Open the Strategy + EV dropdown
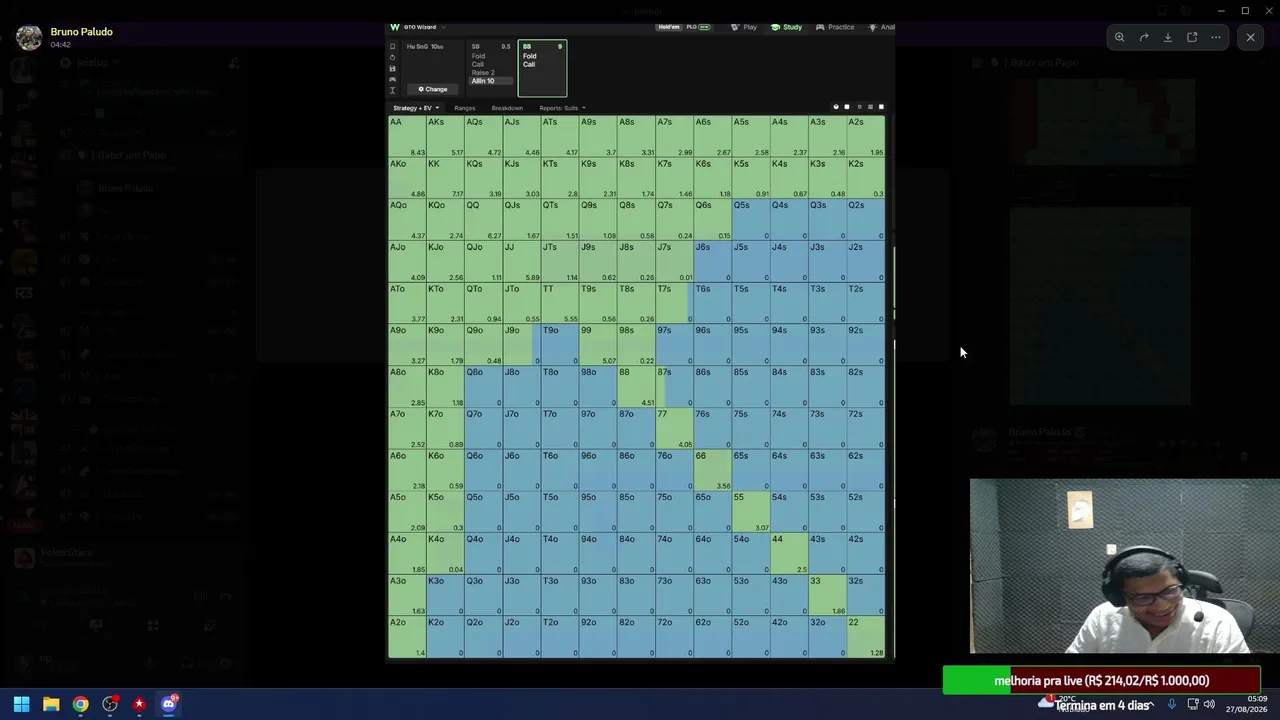 point(416,108)
